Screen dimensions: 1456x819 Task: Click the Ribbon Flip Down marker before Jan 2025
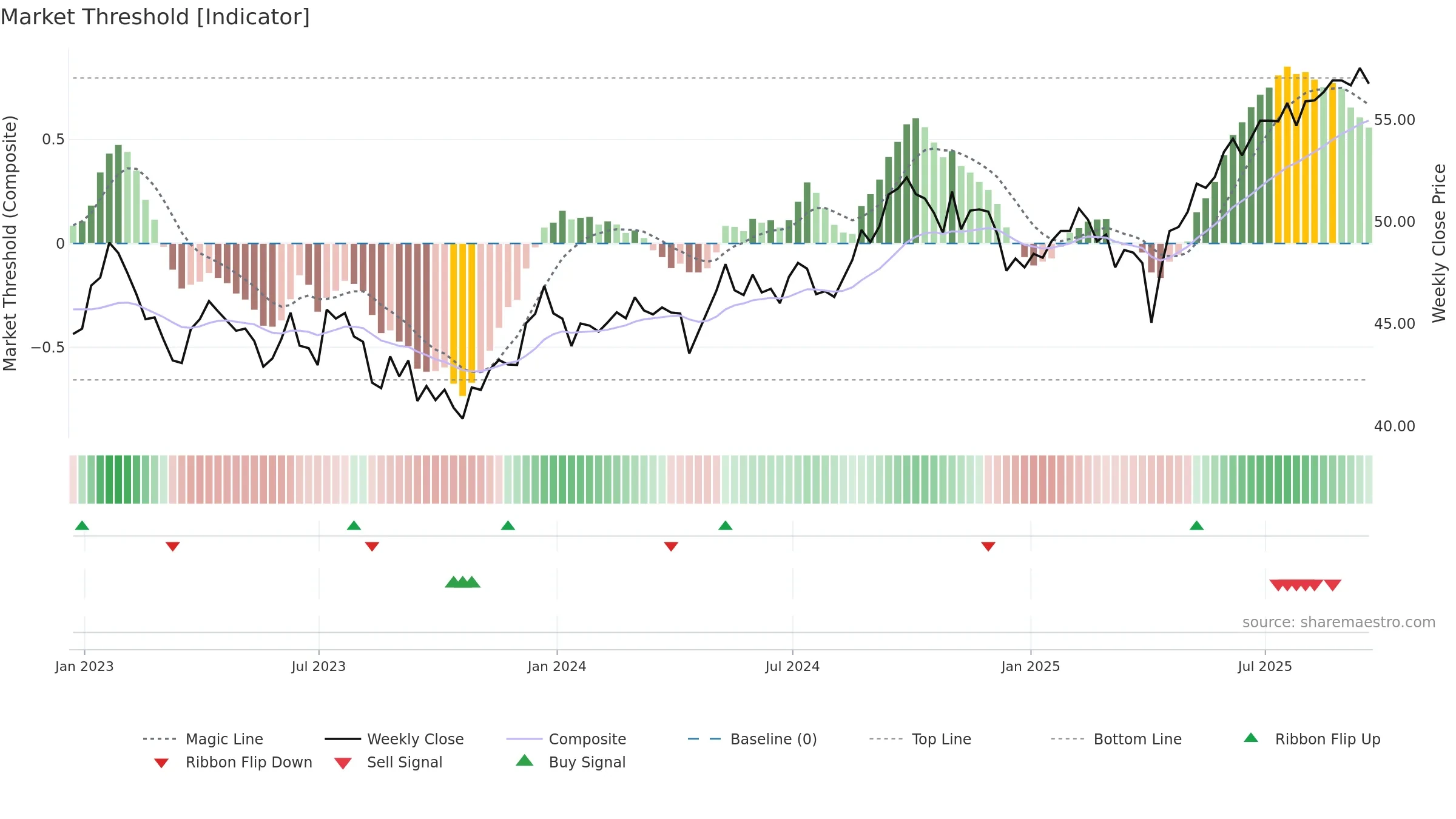point(988,547)
